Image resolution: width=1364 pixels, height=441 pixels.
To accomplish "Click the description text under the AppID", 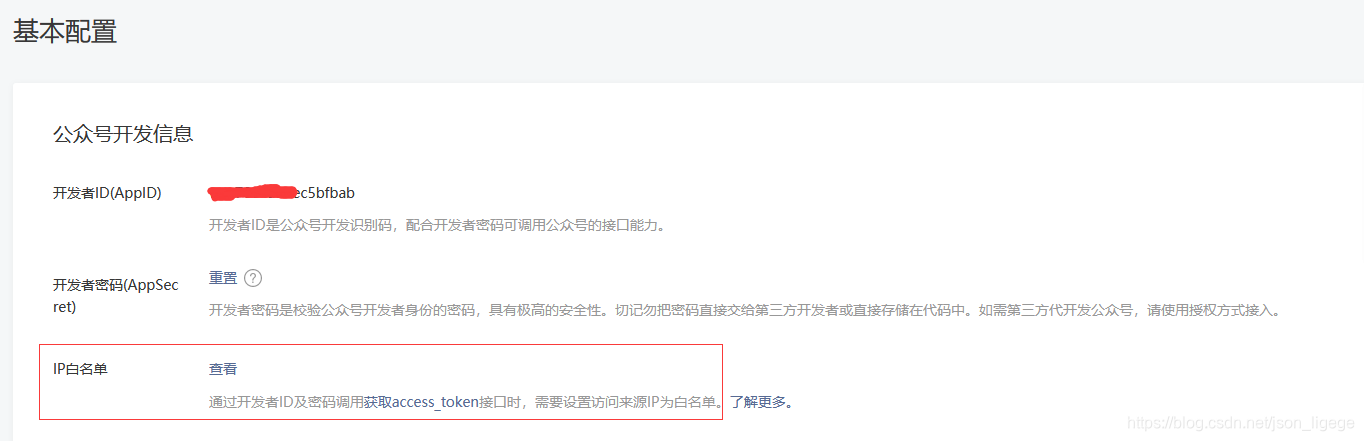I will [x=437, y=225].
